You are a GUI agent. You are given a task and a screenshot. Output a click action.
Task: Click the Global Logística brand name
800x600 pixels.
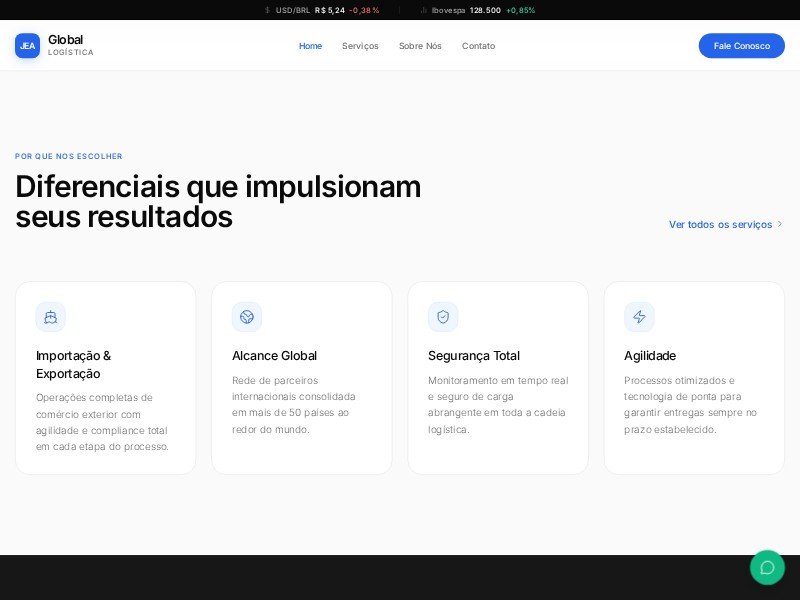pyautogui.click(x=66, y=45)
